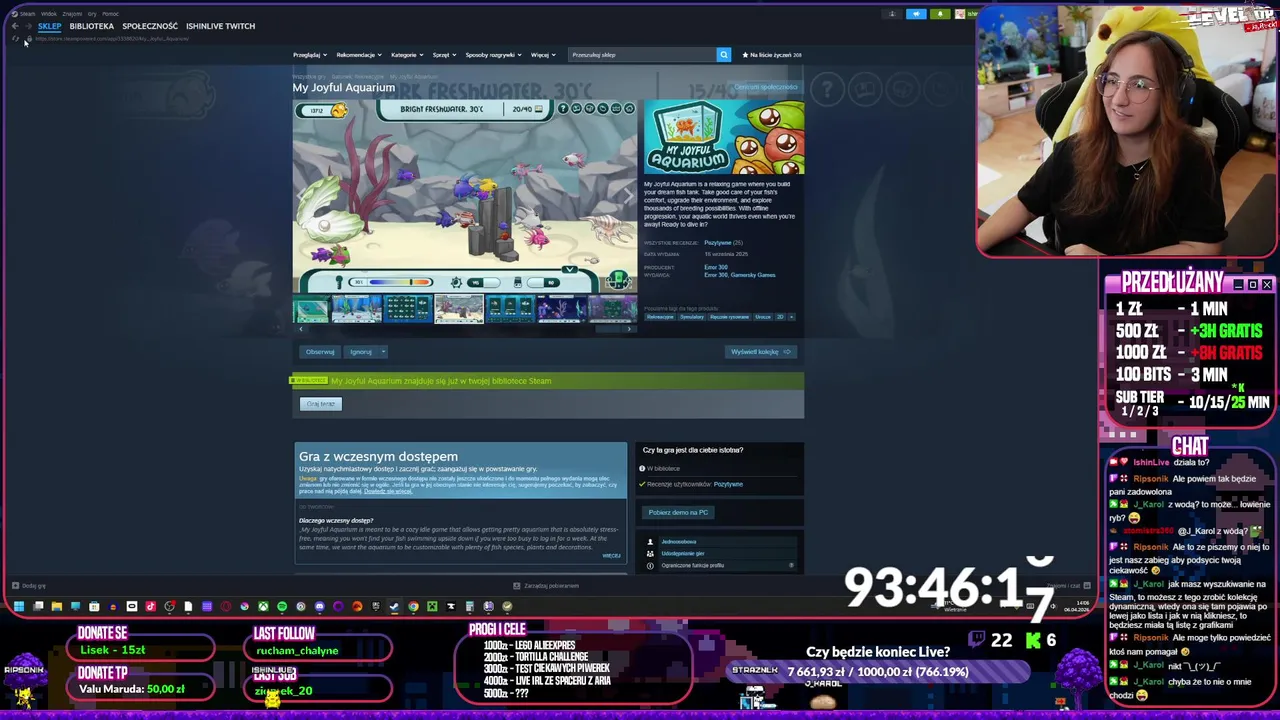Go back with the Steam back arrow

(x=15, y=26)
